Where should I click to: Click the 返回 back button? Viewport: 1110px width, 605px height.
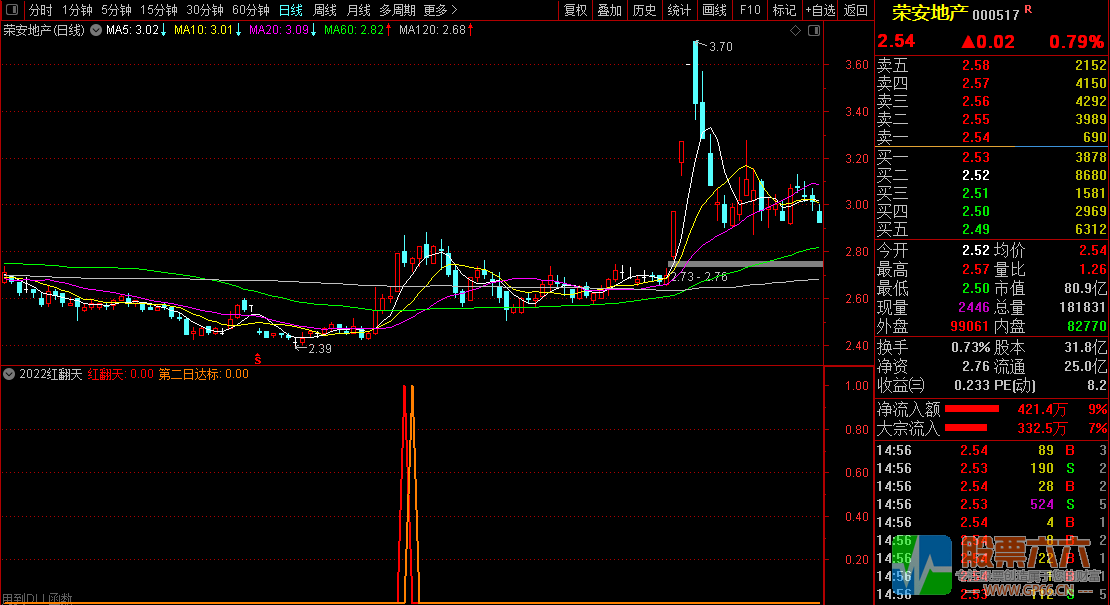pyautogui.click(x=856, y=10)
